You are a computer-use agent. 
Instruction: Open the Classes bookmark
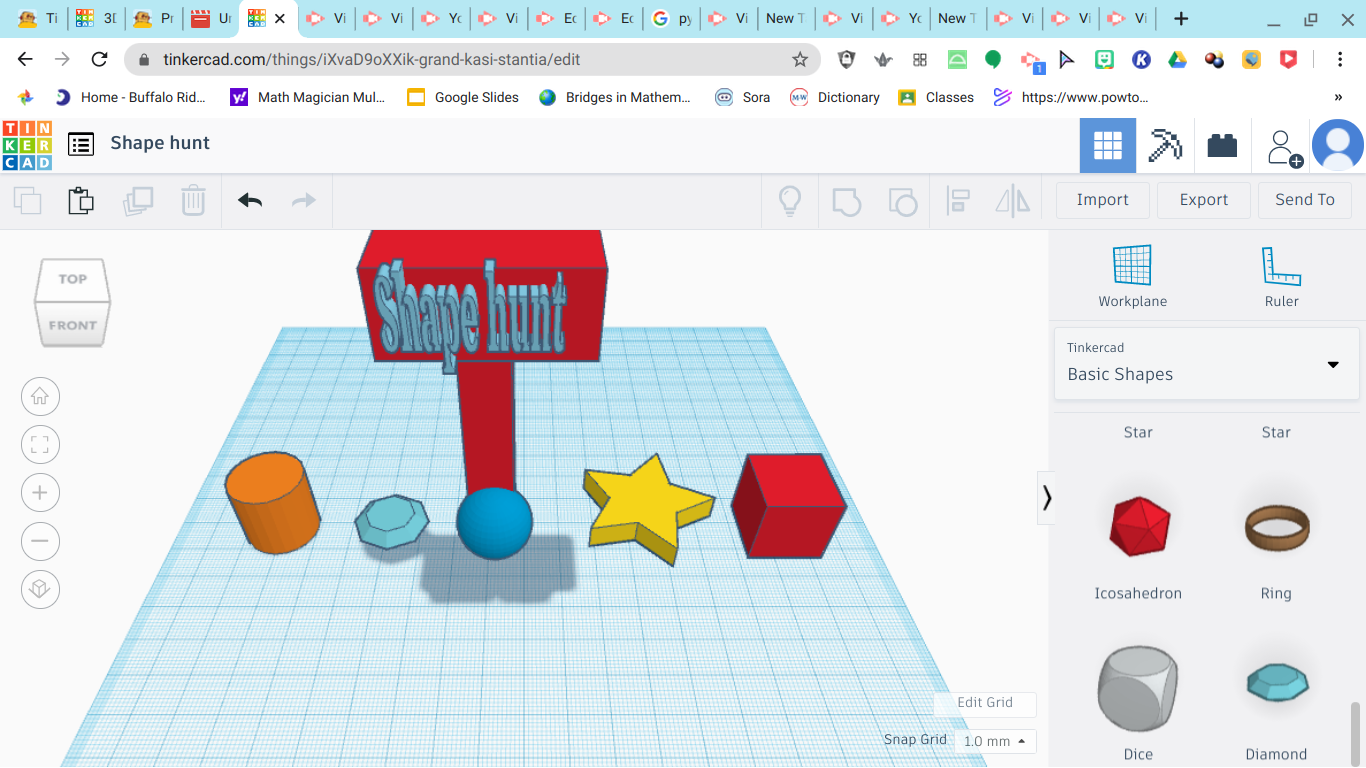point(936,97)
